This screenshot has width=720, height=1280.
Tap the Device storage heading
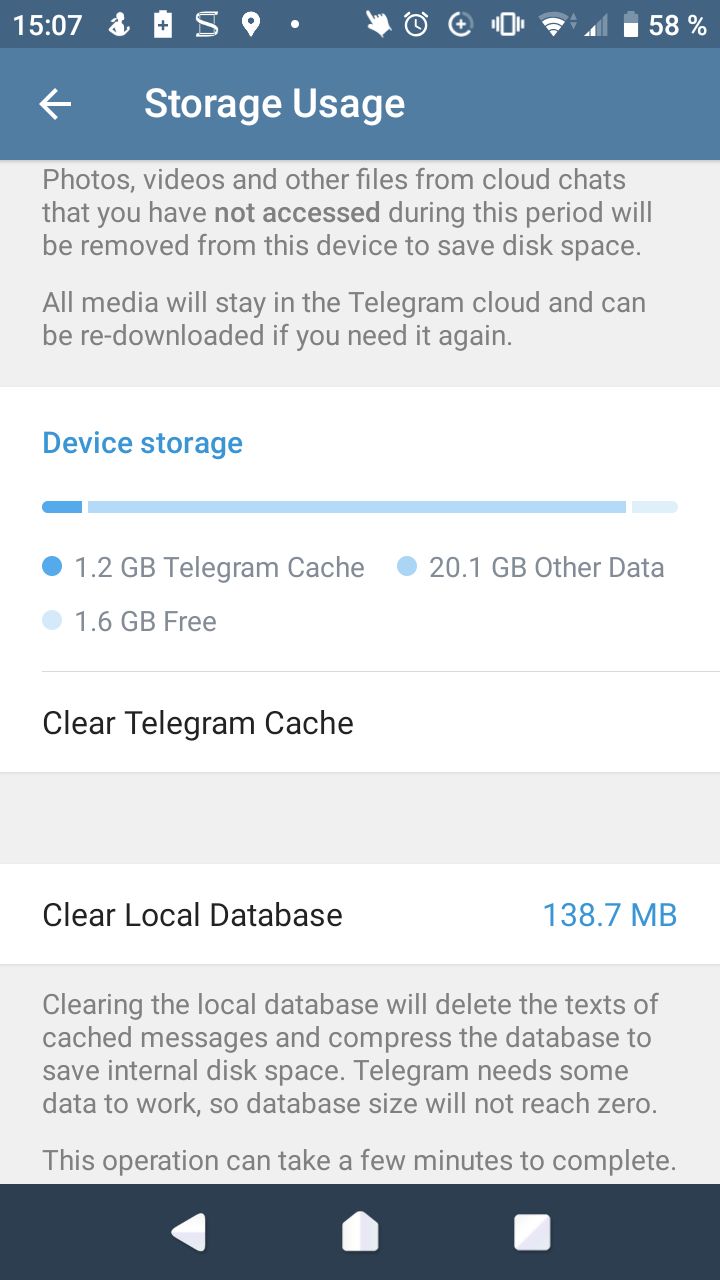pos(142,443)
